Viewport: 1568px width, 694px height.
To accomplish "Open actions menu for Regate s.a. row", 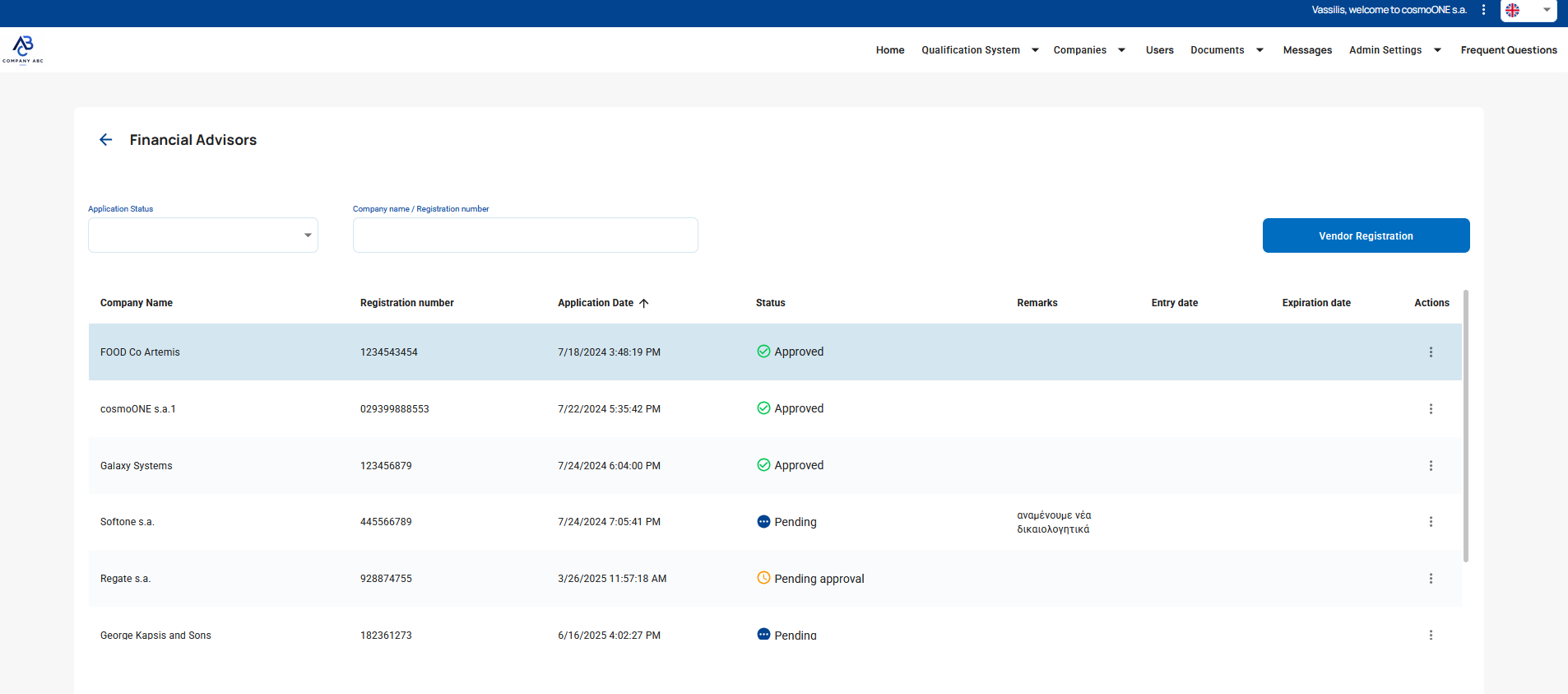I will (1431, 579).
